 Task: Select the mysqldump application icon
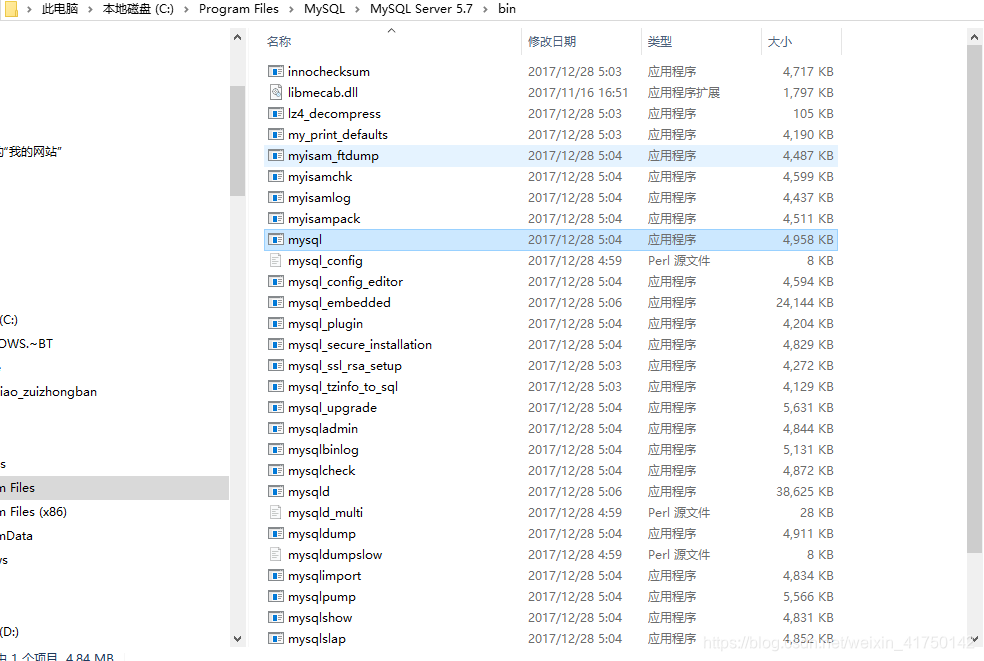point(275,533)
